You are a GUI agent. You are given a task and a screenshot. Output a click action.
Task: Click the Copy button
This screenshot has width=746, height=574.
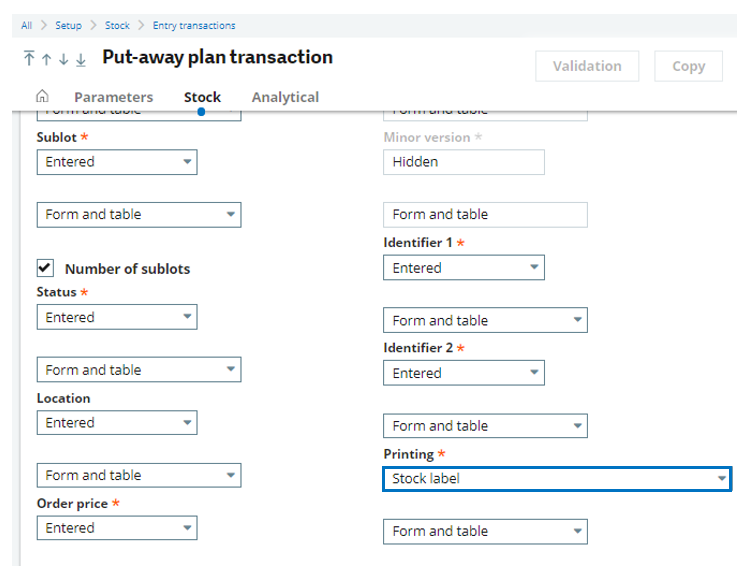[688, 66]
